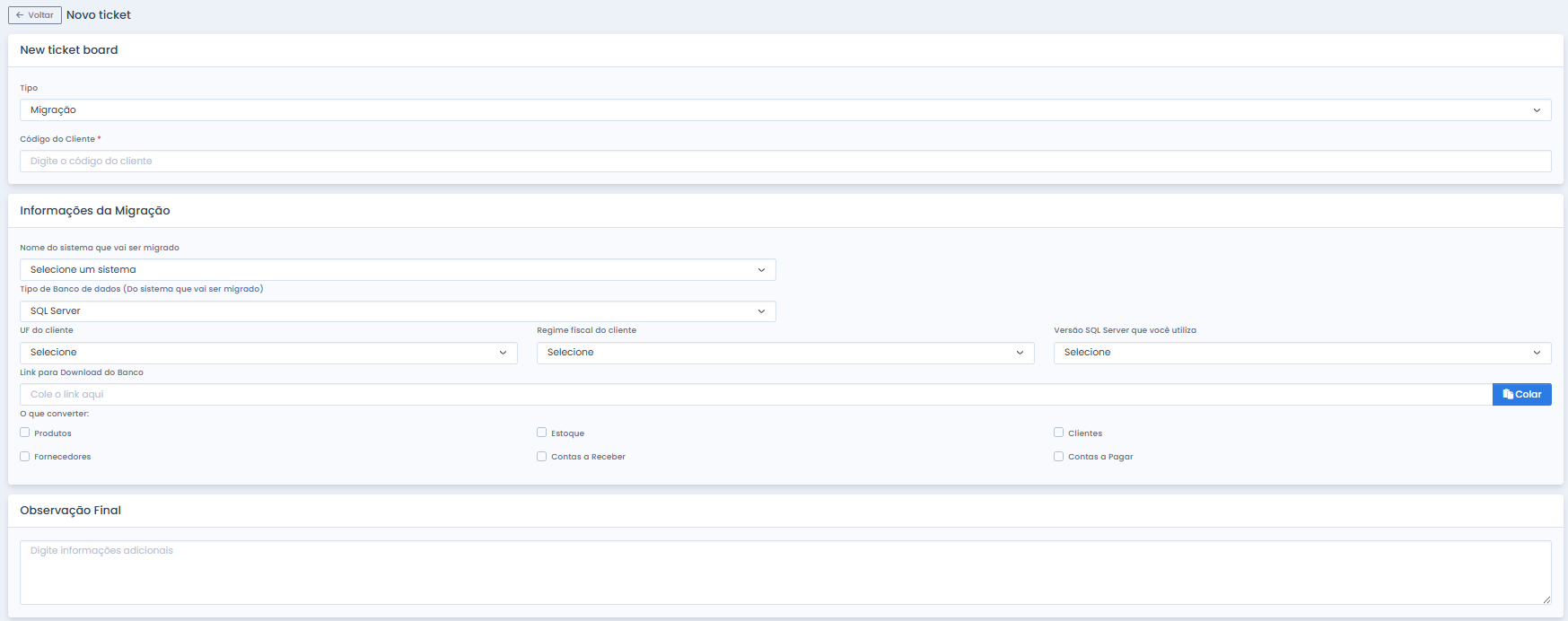Click the chevron arrow in the Tipo field
Screen dimensions: 1568x621
[1537, 110]
